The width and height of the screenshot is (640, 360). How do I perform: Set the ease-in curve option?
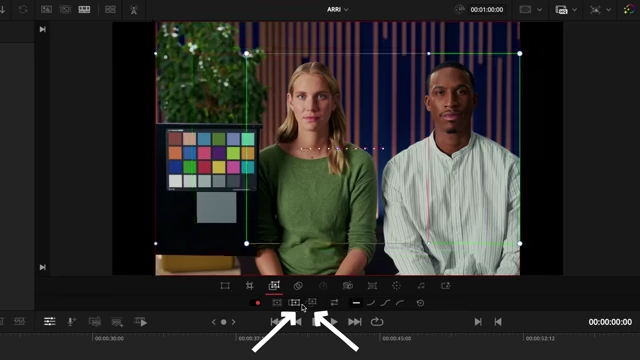point(371,303)
